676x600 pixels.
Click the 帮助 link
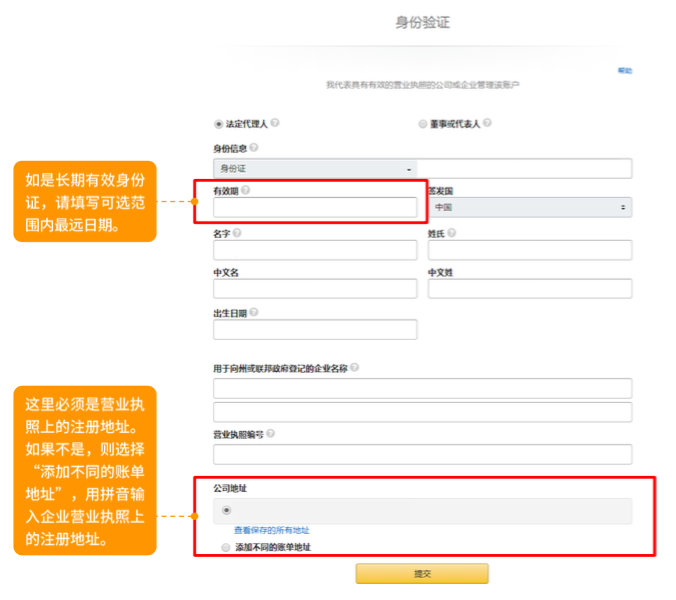point(624,71)
